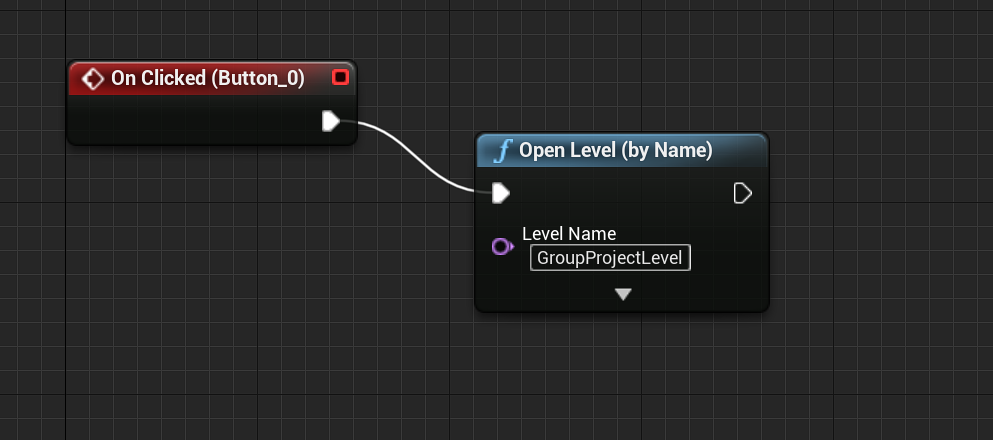Click the function f icon on Open Level node
The width and height of the screenshot is (993, 440).
(x=503, y=151)
